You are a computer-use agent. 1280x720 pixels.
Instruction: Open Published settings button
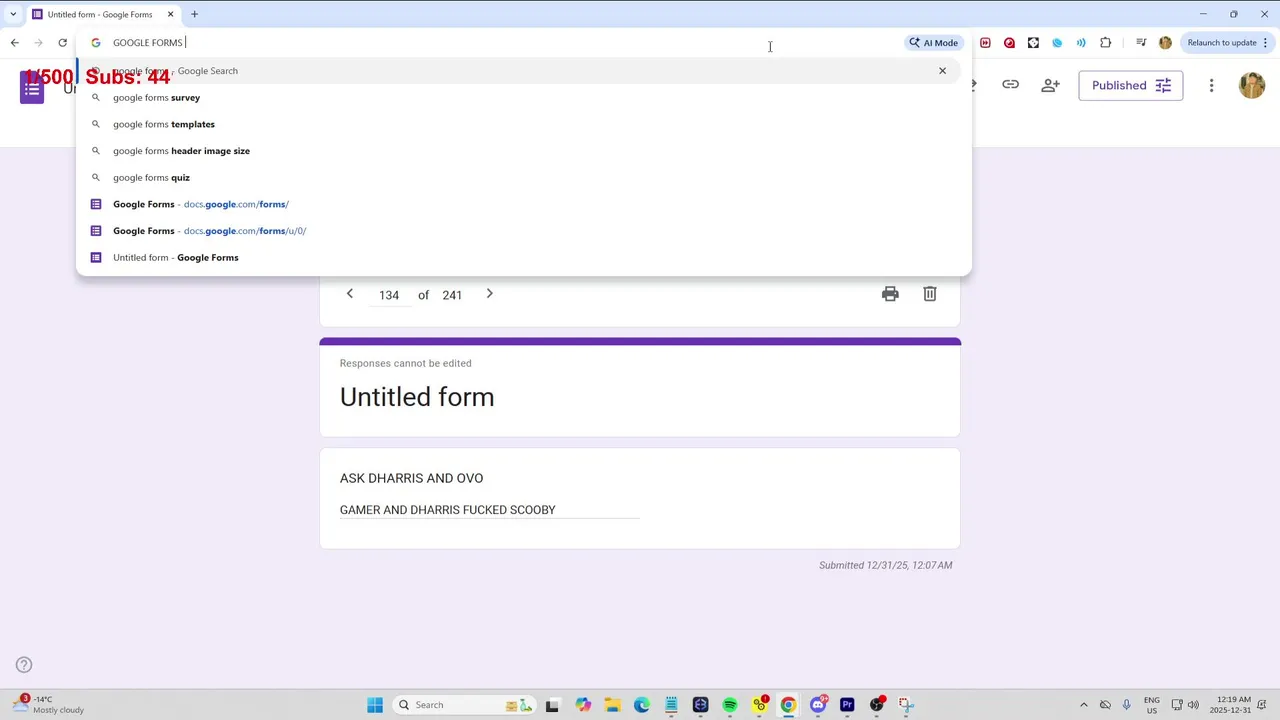pyautogui.click(x=1131, y=85)
